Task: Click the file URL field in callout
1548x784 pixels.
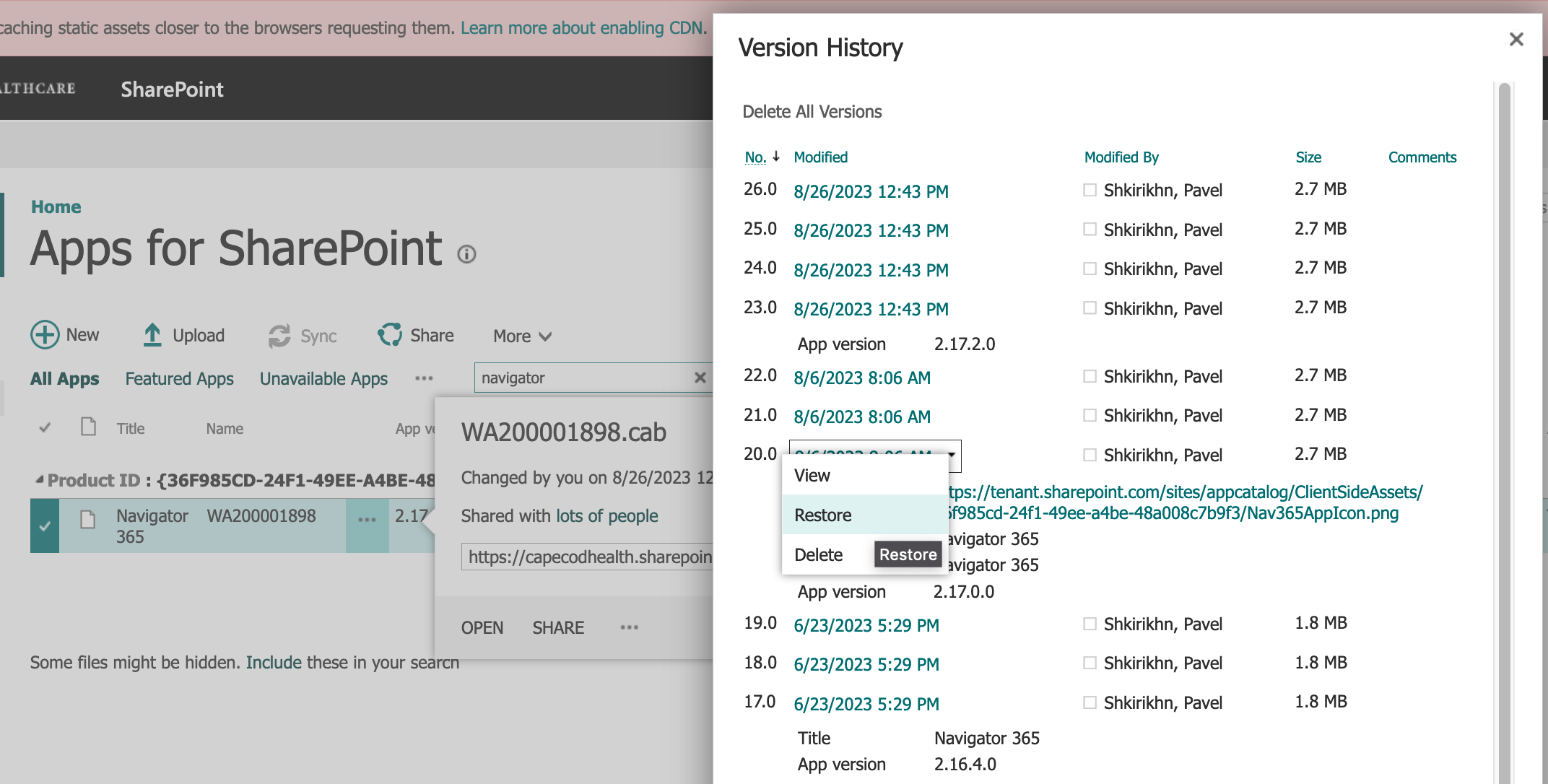Action: coord(587,557)
